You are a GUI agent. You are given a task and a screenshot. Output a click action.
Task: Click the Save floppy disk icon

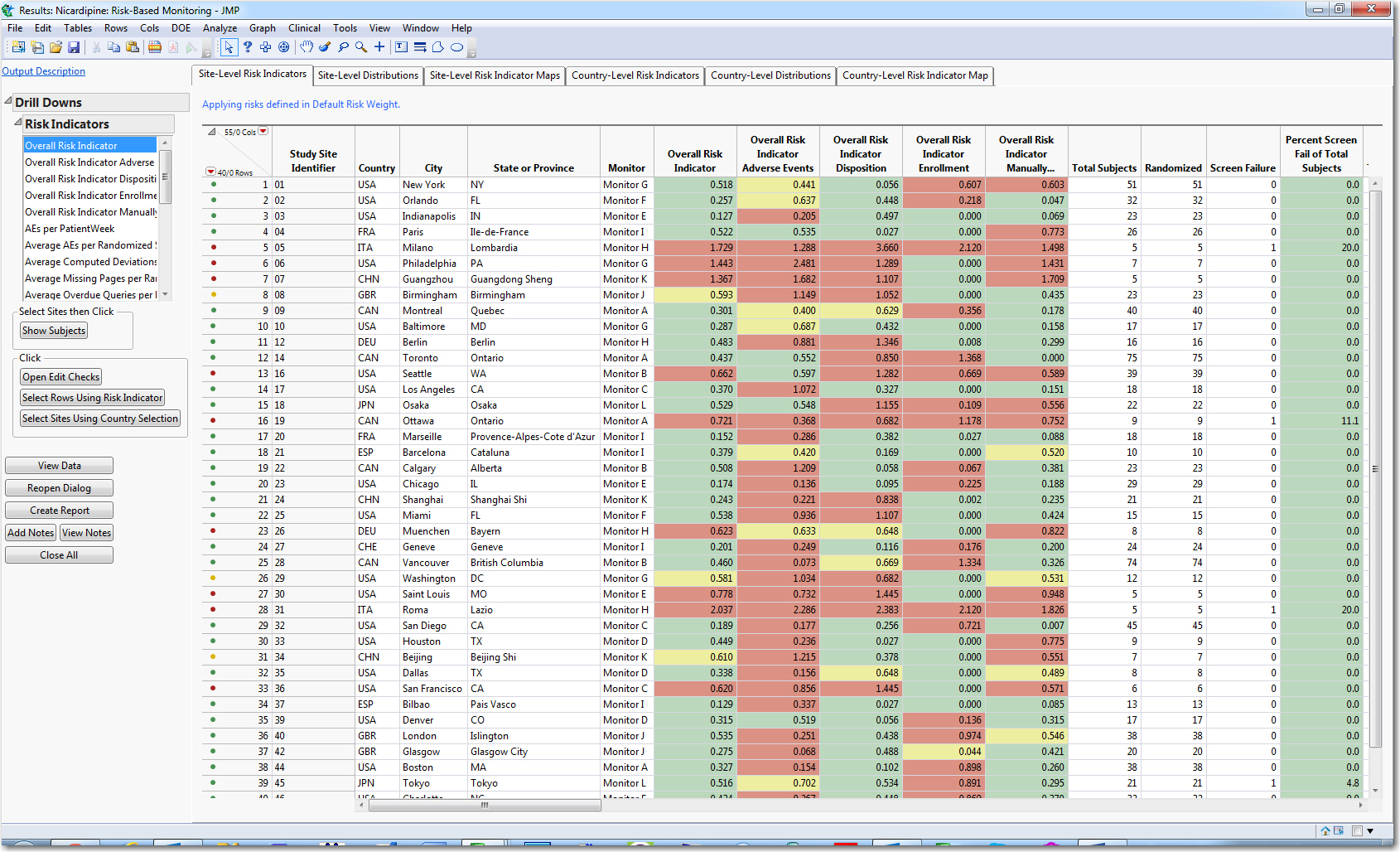(x=74, y=47)
